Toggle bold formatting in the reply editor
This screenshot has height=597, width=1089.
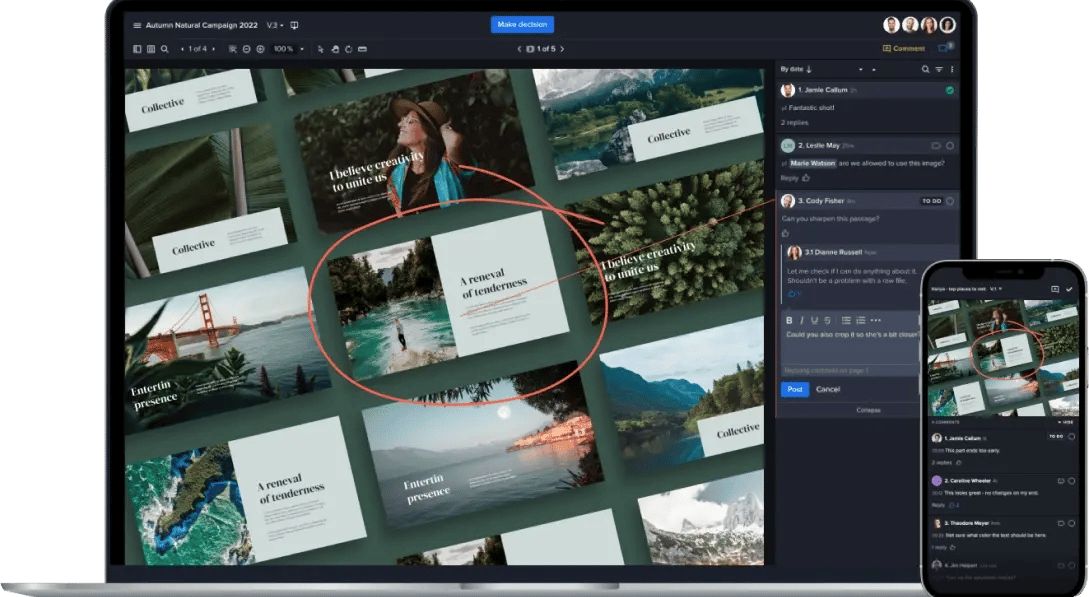pyautogui.click(x=788, y=320)
